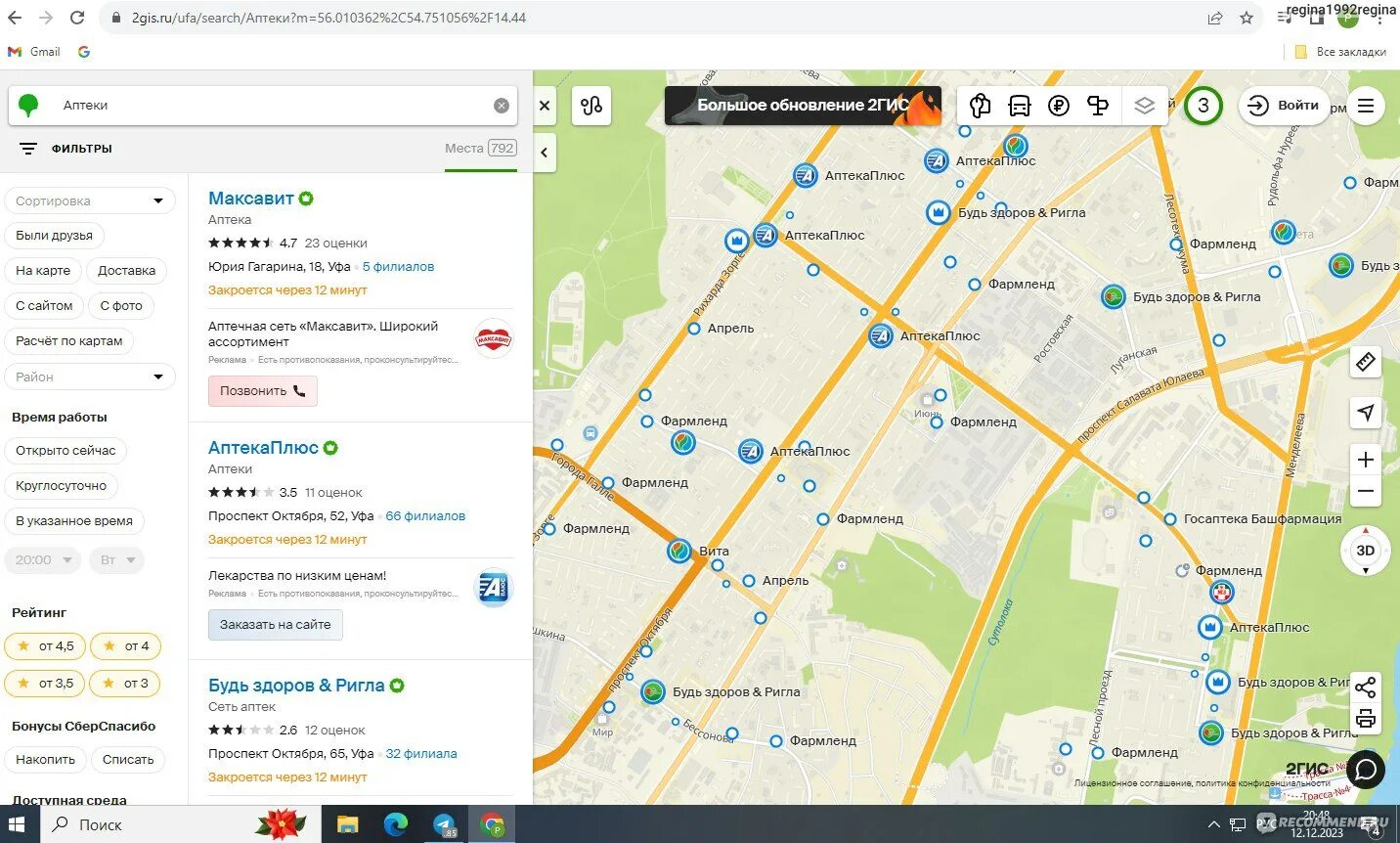The height and width of the screenshot is (843, 1400).
Task: Open the hamburger main menu
Action: click(1366, 106)
